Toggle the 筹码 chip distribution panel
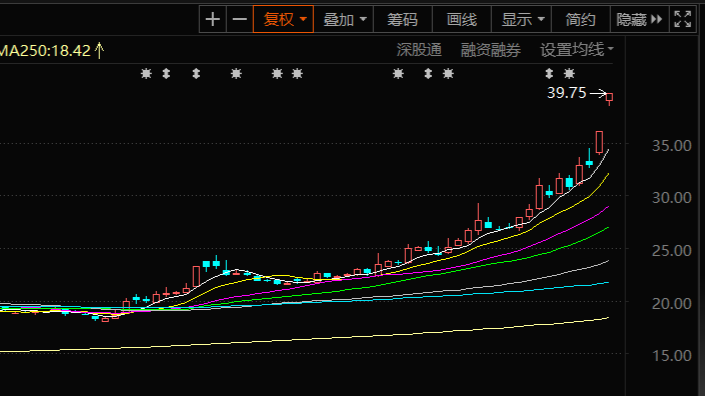Screen dimensions: 705x396 (x=402, y=19)
